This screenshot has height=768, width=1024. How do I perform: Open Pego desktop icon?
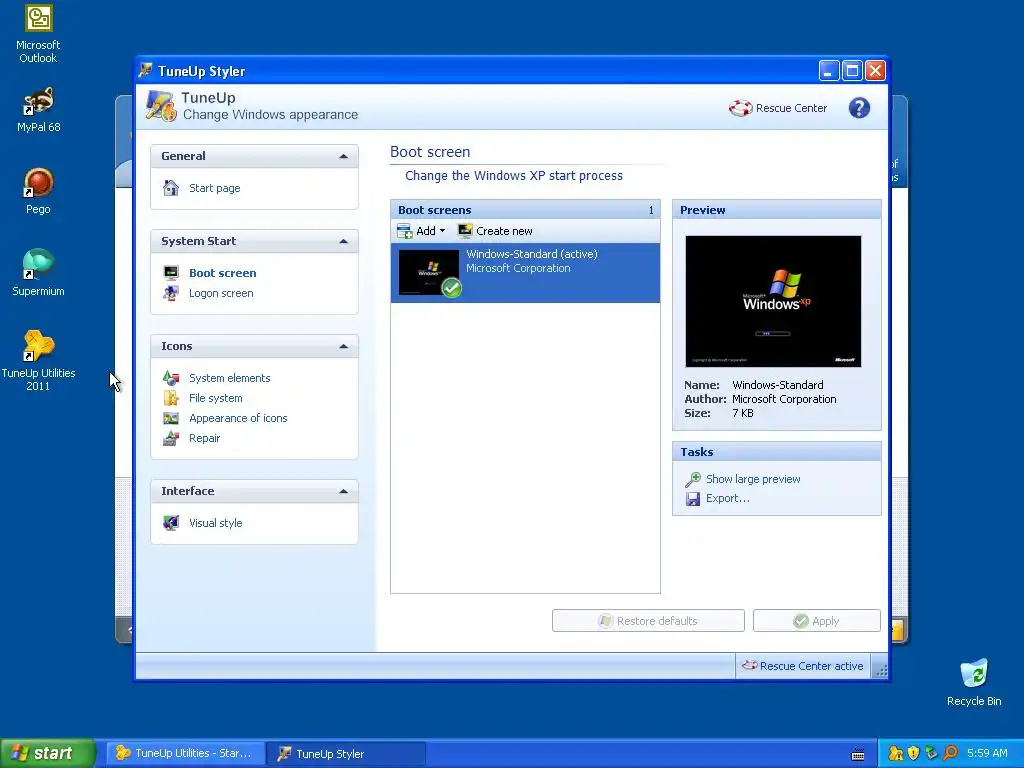click(38, 183)
